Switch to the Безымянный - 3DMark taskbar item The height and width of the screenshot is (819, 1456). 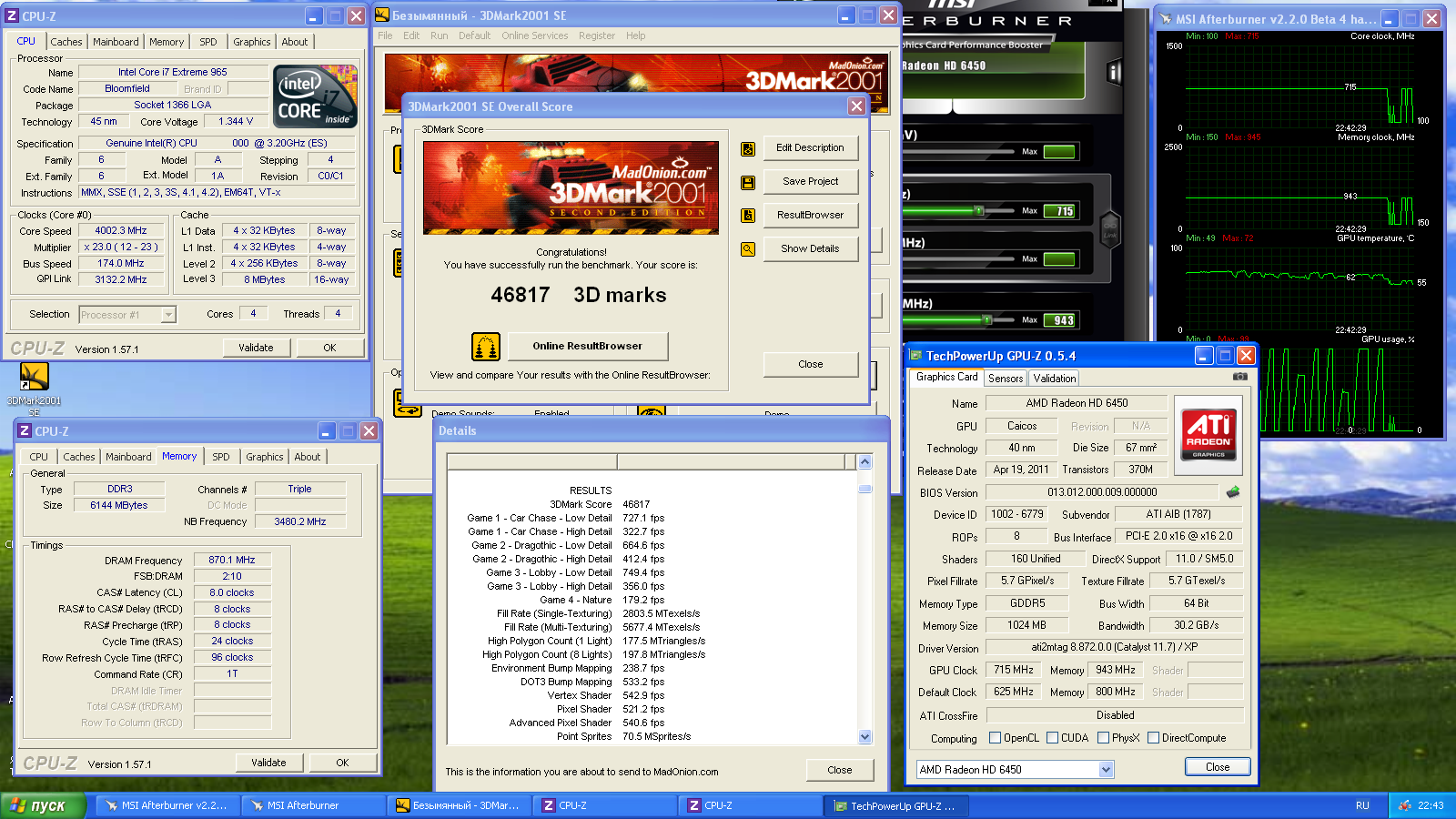tap(459, 805)
